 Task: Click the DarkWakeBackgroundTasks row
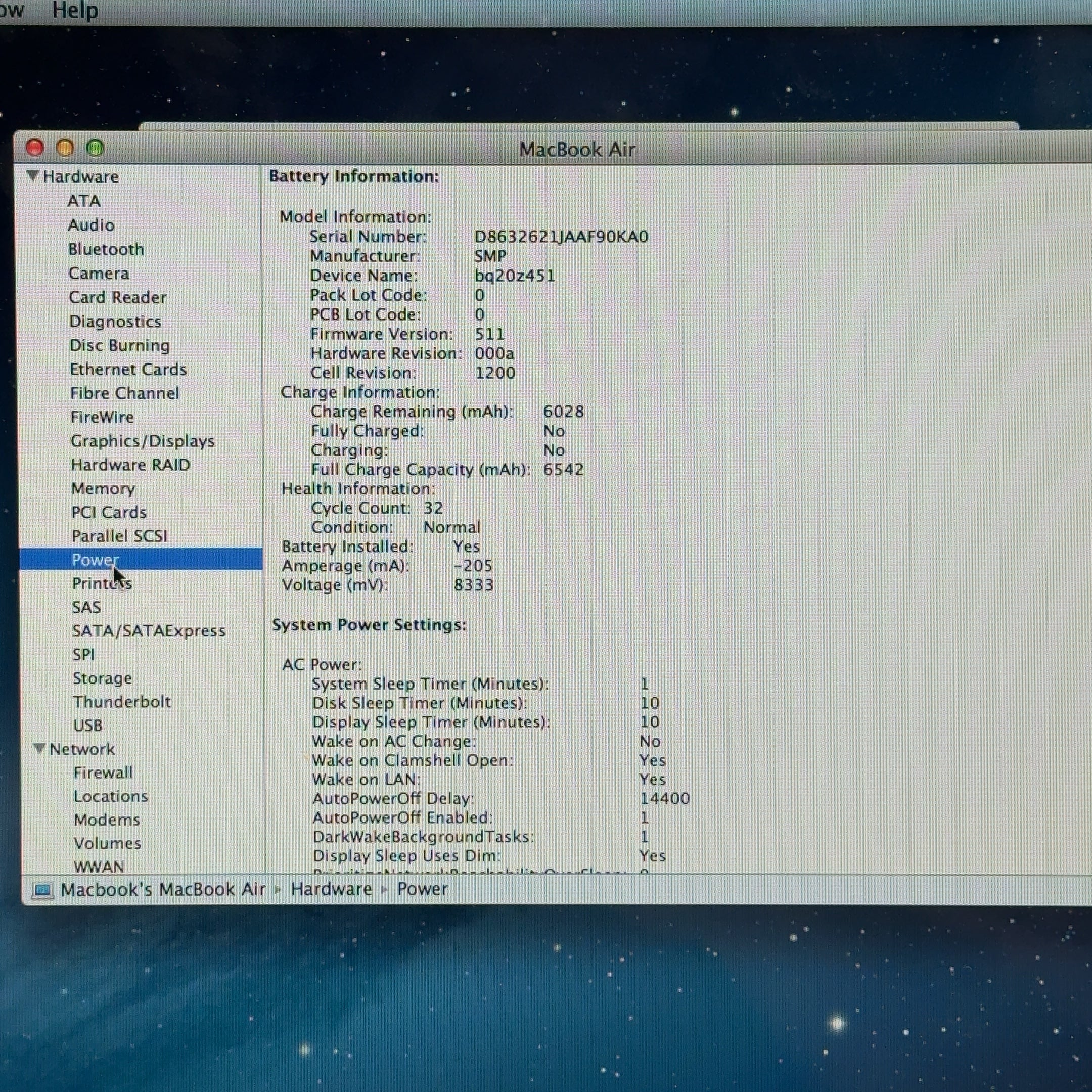click(x=481, y=837)
